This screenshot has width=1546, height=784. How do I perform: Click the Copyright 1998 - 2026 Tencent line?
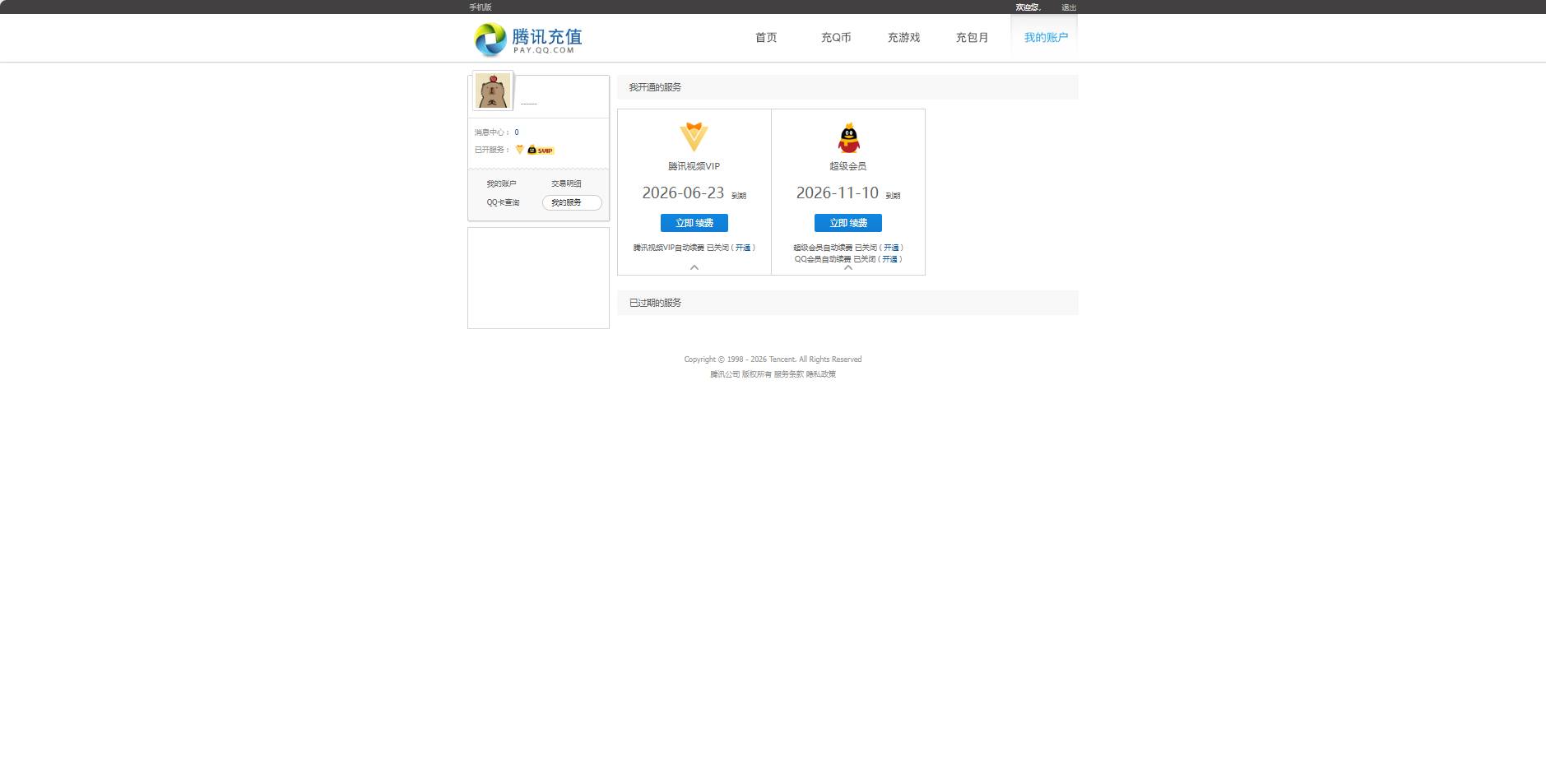pyautogui.click(x=773, y=360)
